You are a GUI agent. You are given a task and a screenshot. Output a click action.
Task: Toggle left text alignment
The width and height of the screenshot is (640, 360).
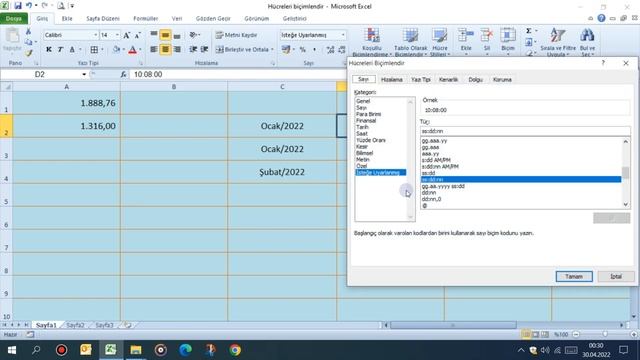click(x=154, y=49)
